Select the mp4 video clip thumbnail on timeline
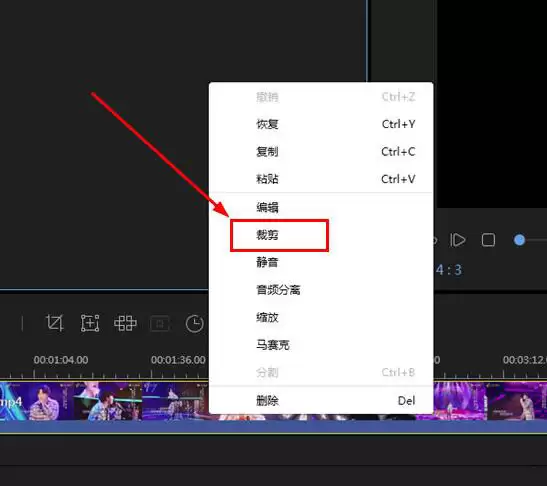The image size is (547, 486). pyautogui.click(x=105, y=401)
